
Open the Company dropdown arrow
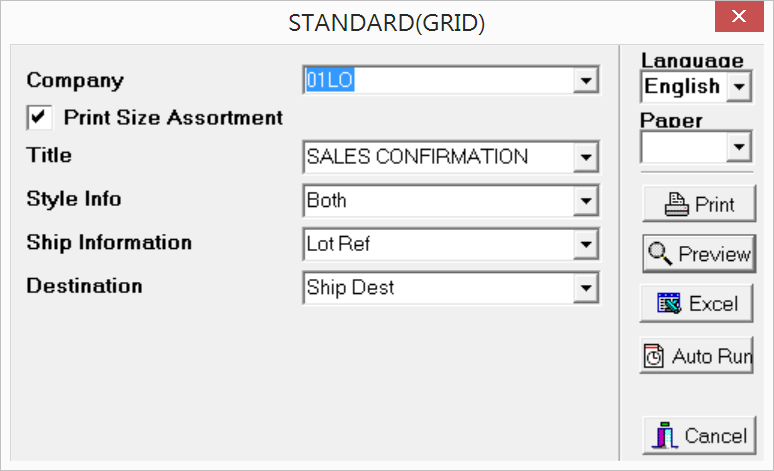(586, 80)
